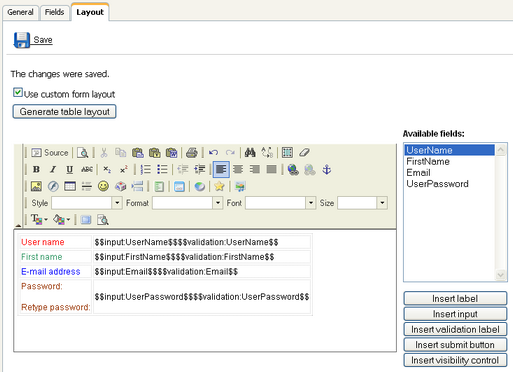The height and width of the screenshot is (372, 513).
Task: Open the Format dropdown
Action: 218,203
